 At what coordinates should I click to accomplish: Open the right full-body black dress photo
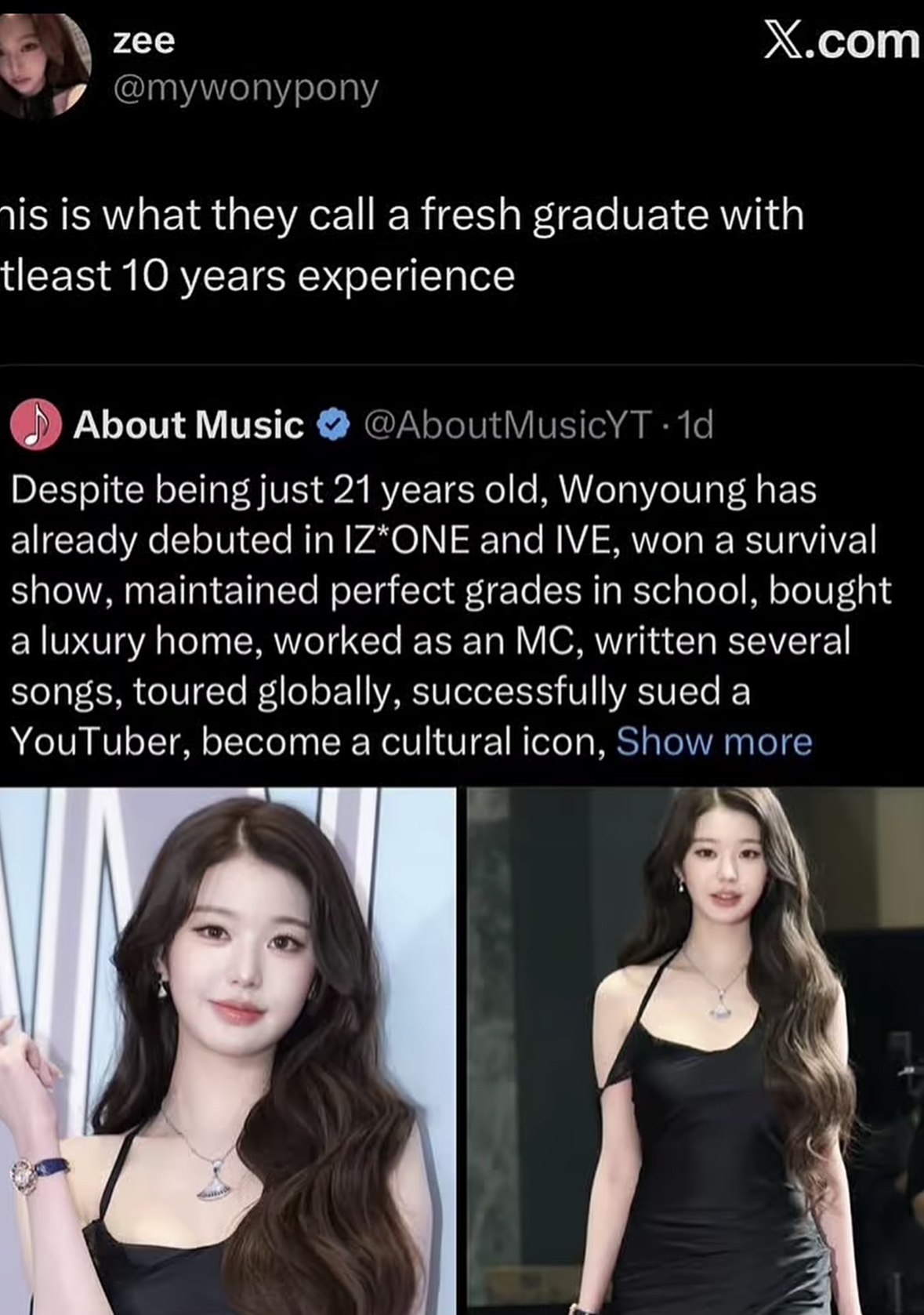695,1051
